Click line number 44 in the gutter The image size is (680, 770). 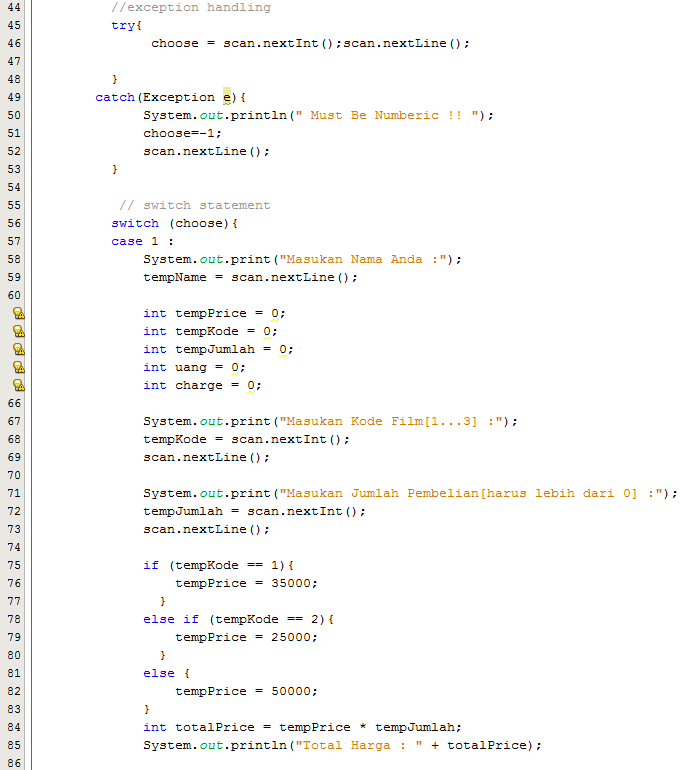pyautogui.click(x=14, y=7)
